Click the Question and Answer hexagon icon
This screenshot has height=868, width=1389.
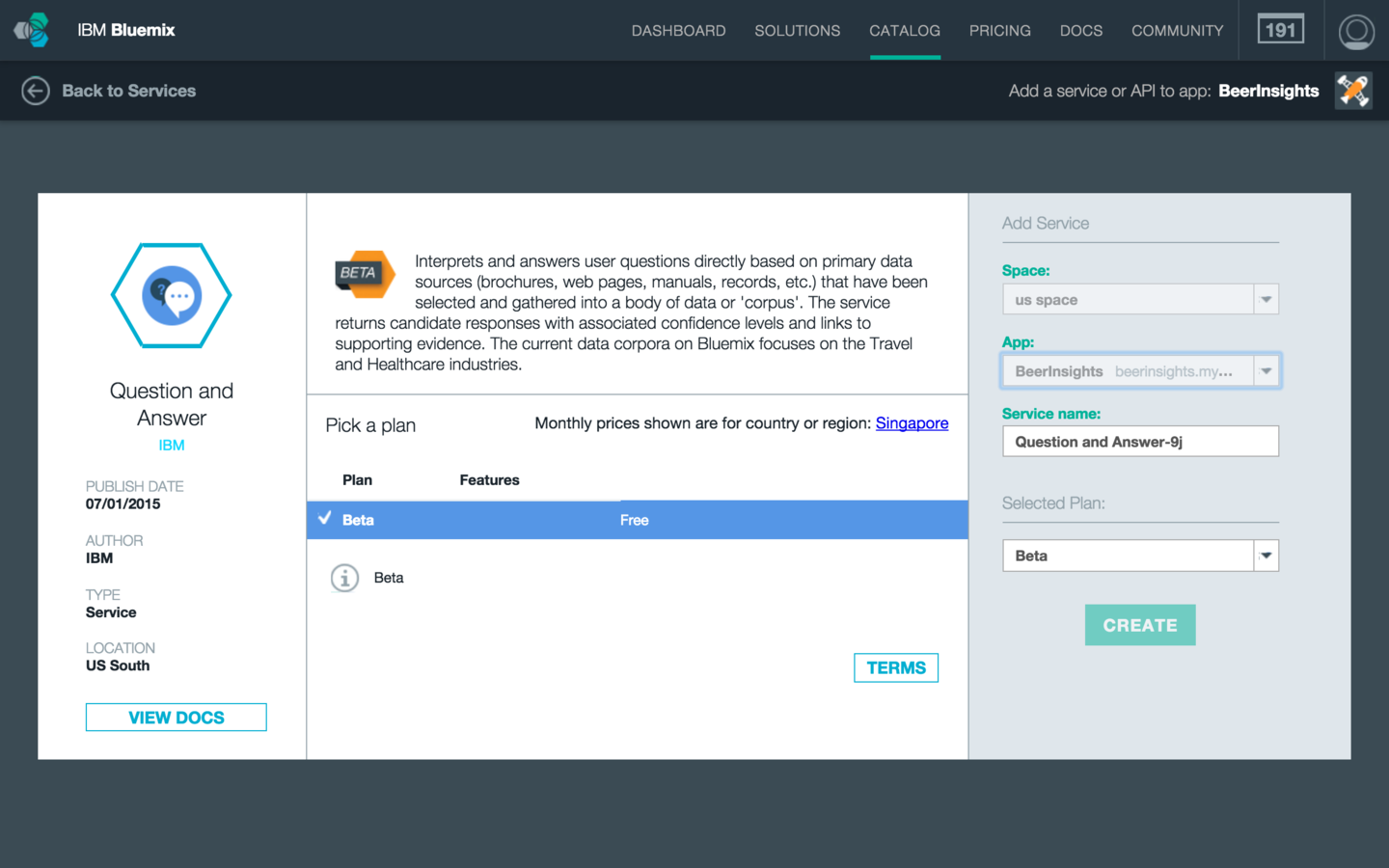pos(172,295)
